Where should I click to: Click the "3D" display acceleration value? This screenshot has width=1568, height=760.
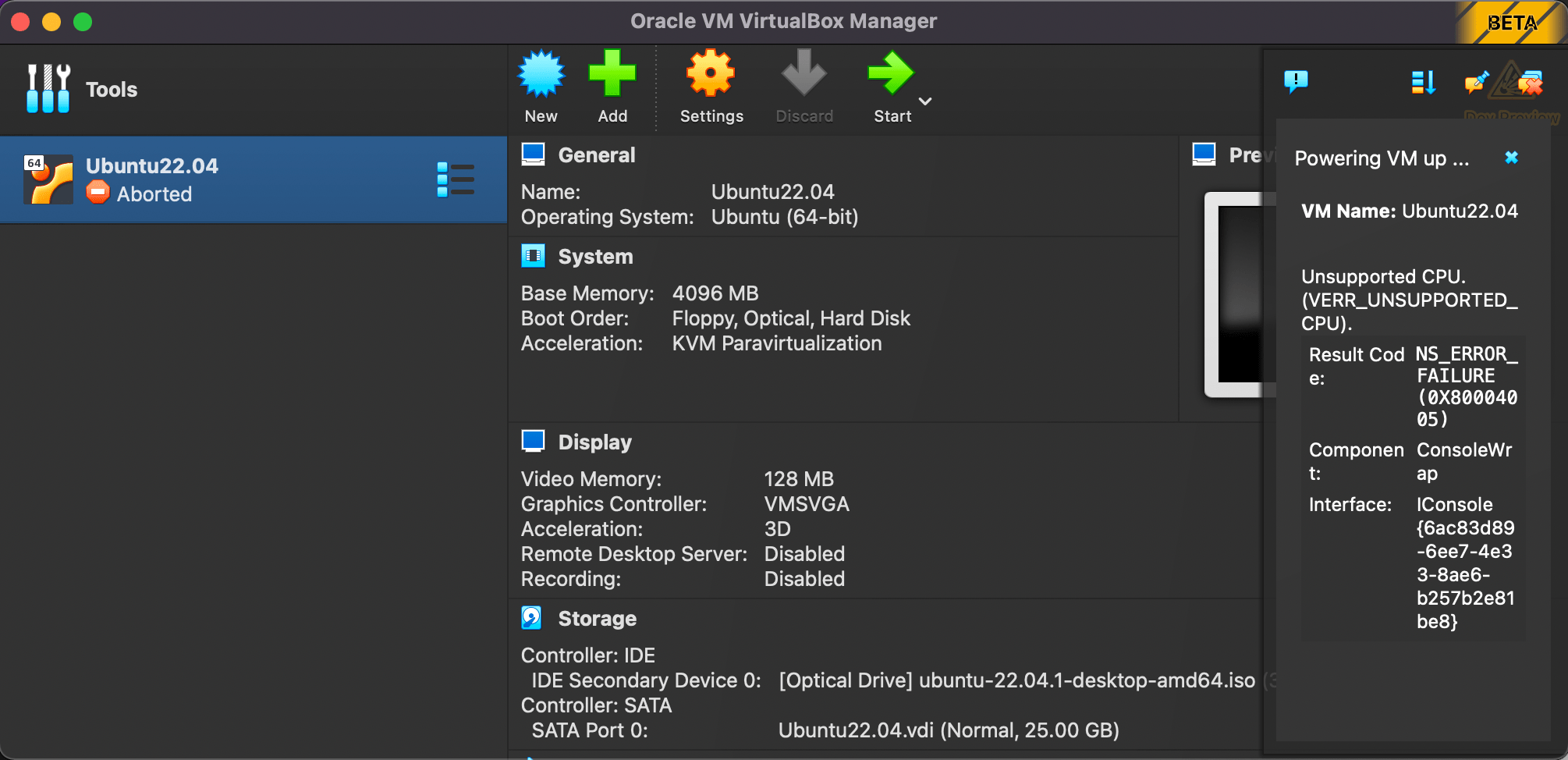coord(777,529)
